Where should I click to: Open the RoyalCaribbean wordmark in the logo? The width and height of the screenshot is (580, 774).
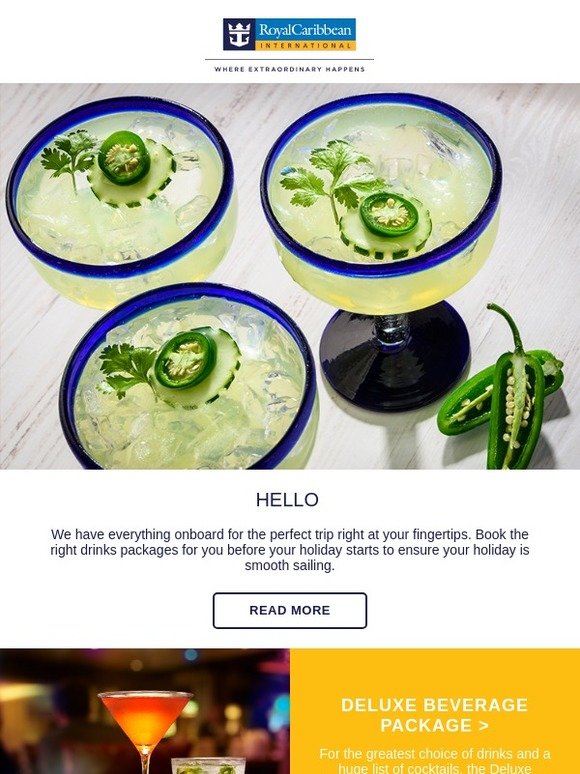click(x=306, y=30)
